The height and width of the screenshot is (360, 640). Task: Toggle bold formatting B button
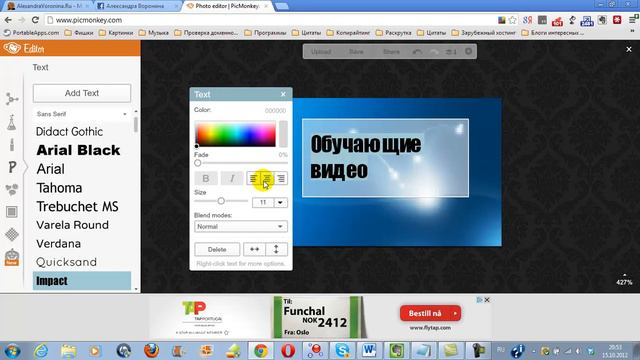[206, 178]
